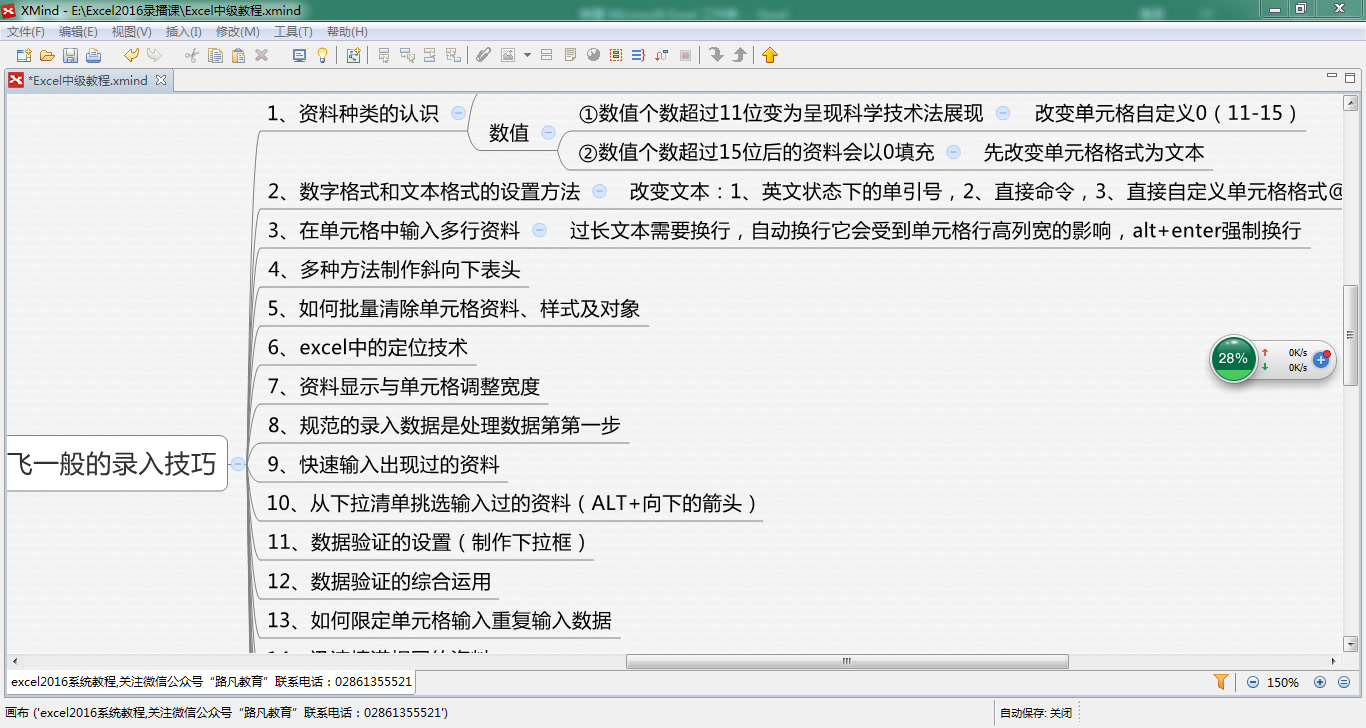Image resolution: width=1366 pixels, height=728 pixels.
Task: Open the 插入(I) menu
Action: tap(184, 32)
